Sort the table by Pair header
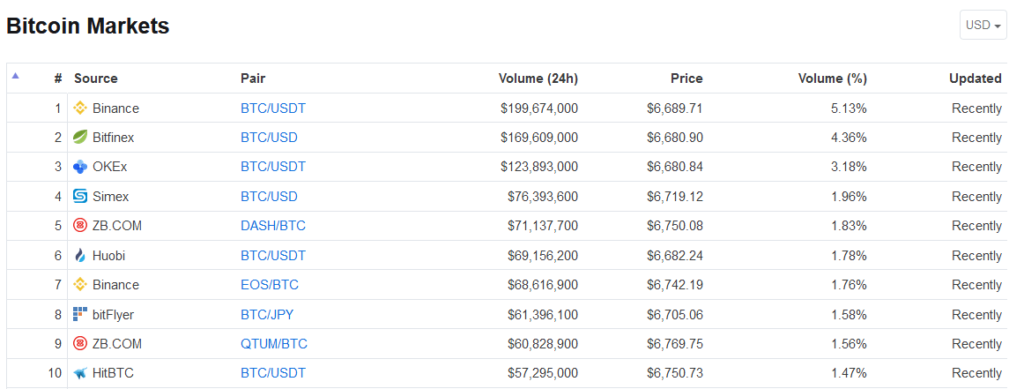This screenshot has height=389, width=1024. pyautogui.click(x=253, y=78)
